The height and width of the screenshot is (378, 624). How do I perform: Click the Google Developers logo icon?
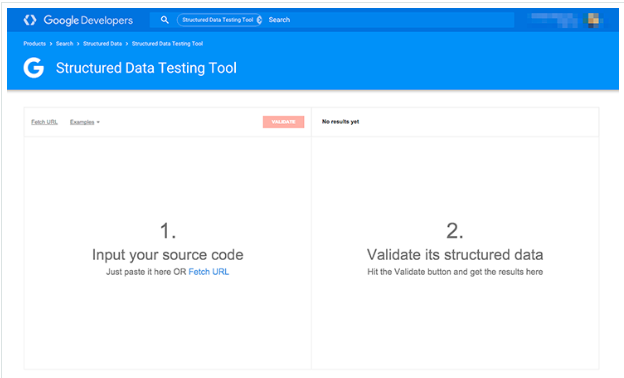30,20
